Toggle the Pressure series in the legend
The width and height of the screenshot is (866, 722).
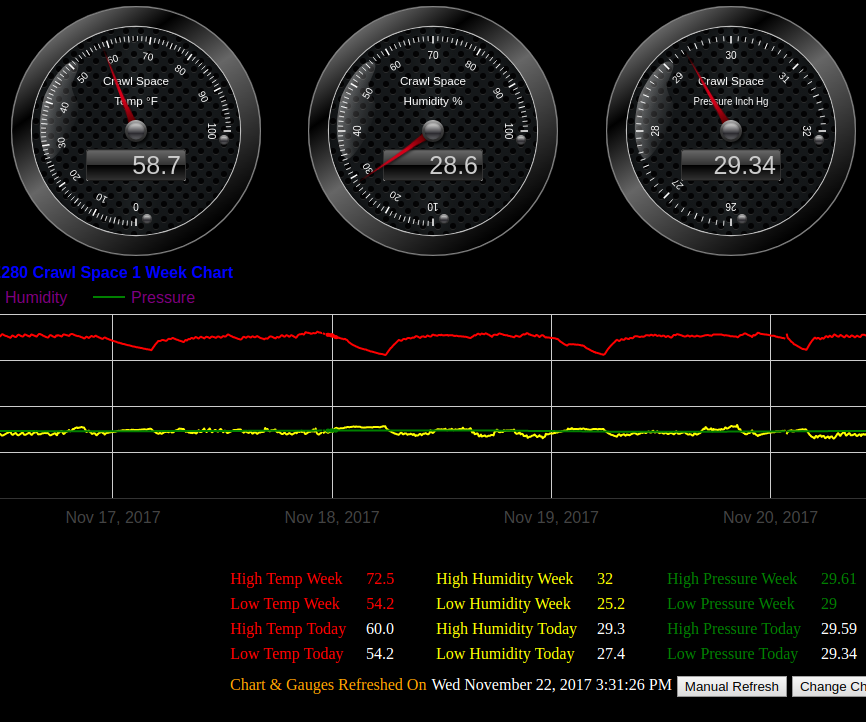click(x=163, y=297)
